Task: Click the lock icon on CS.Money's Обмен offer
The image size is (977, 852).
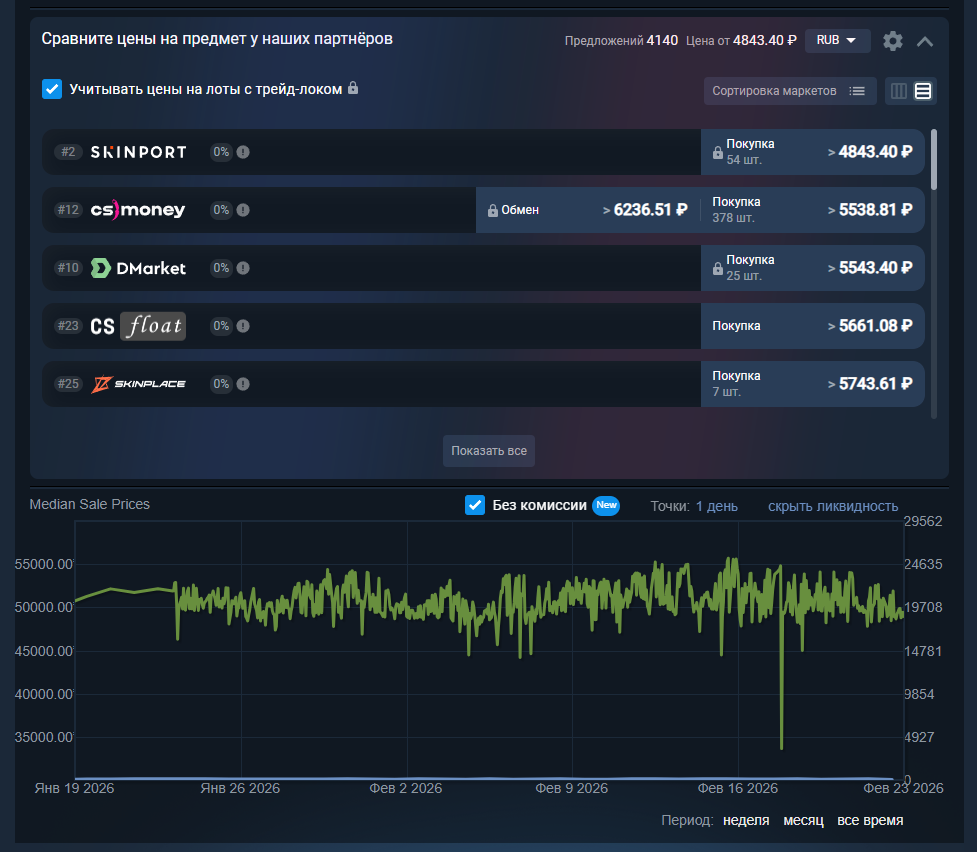Action: tap(492, 210)
